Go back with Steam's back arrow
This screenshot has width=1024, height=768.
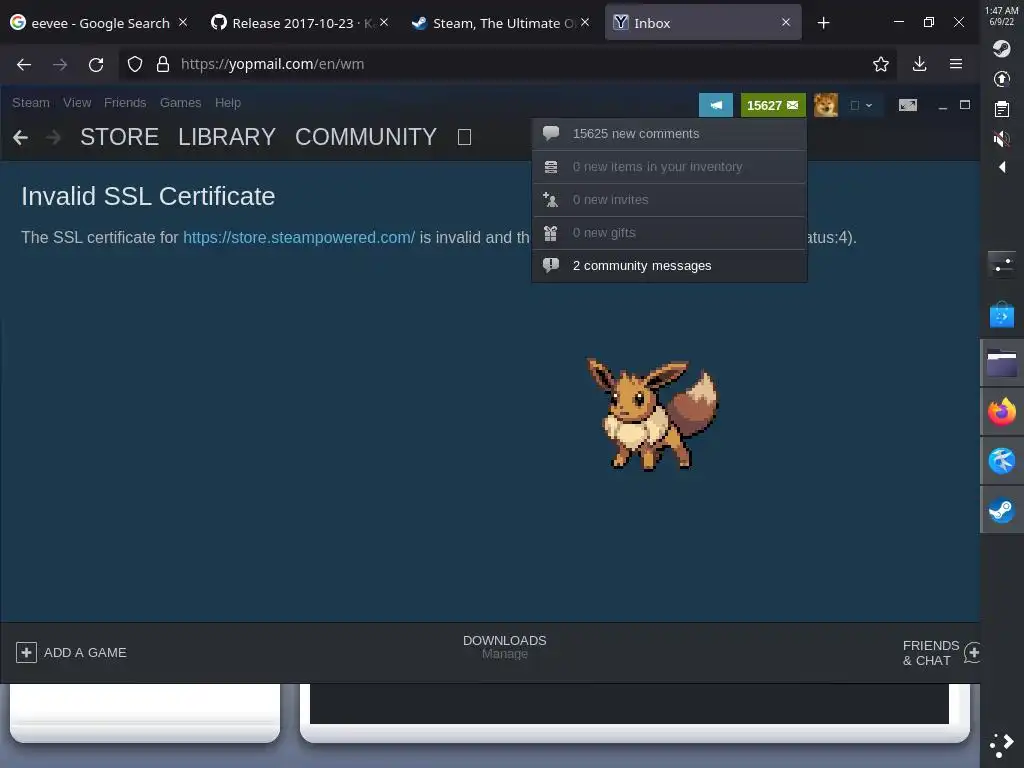(x=20, y=137)
